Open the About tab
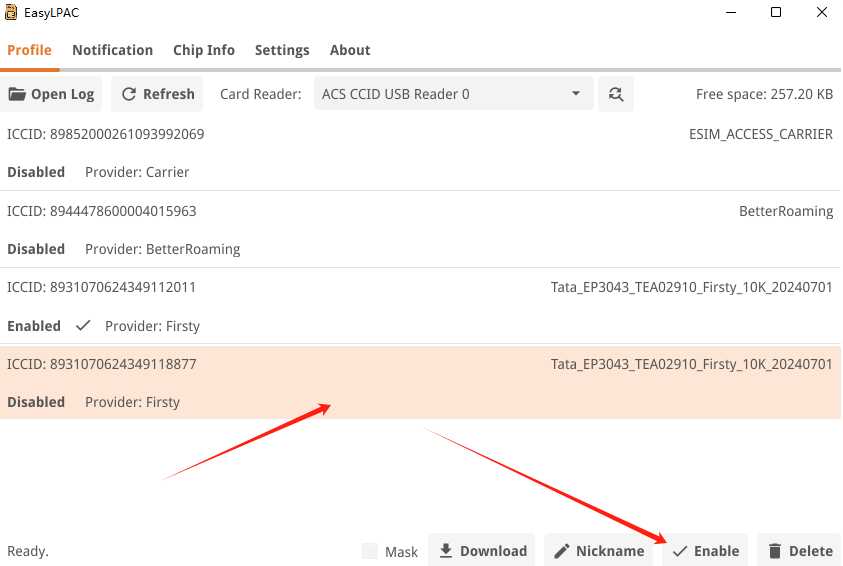Viewport: 843px width, 566px height. click(x=350, y=50)
